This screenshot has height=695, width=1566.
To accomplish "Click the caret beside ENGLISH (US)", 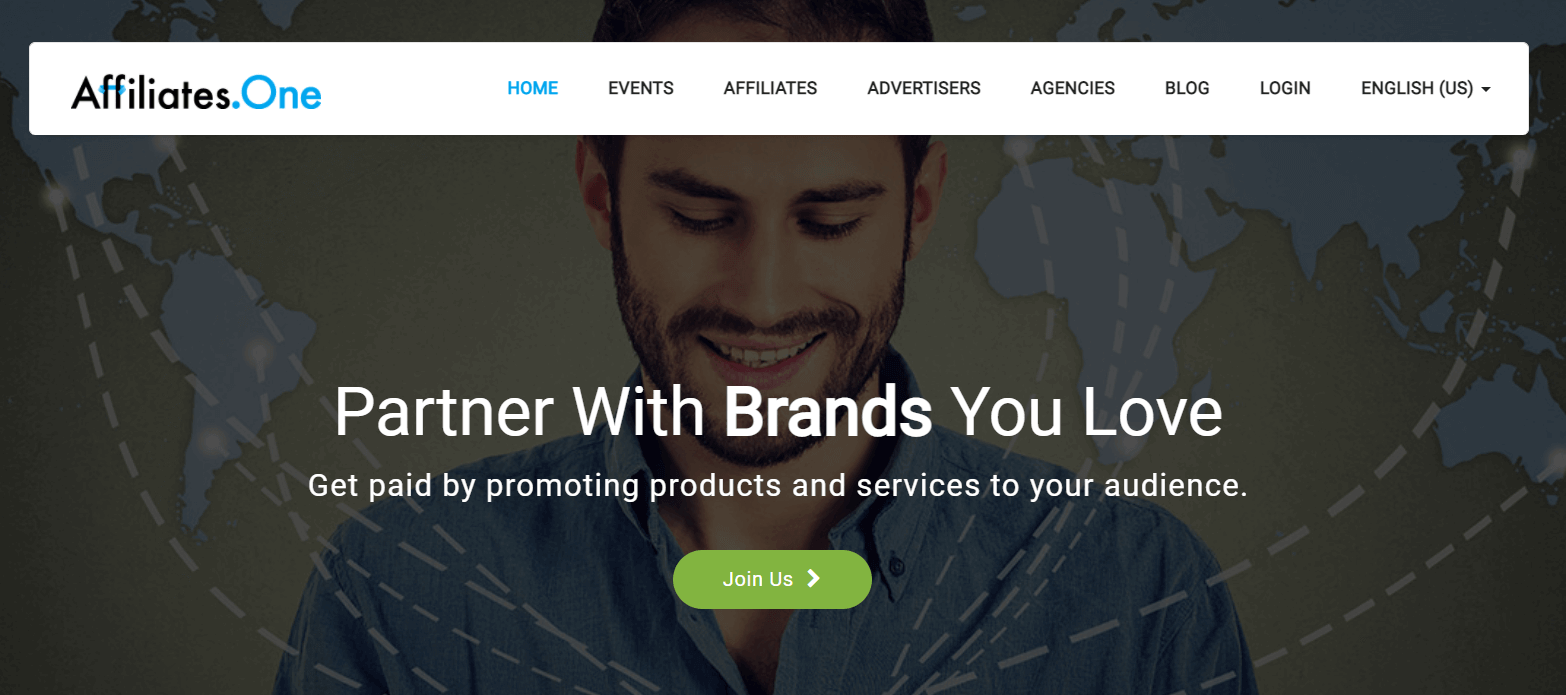I will [1486, 89].
